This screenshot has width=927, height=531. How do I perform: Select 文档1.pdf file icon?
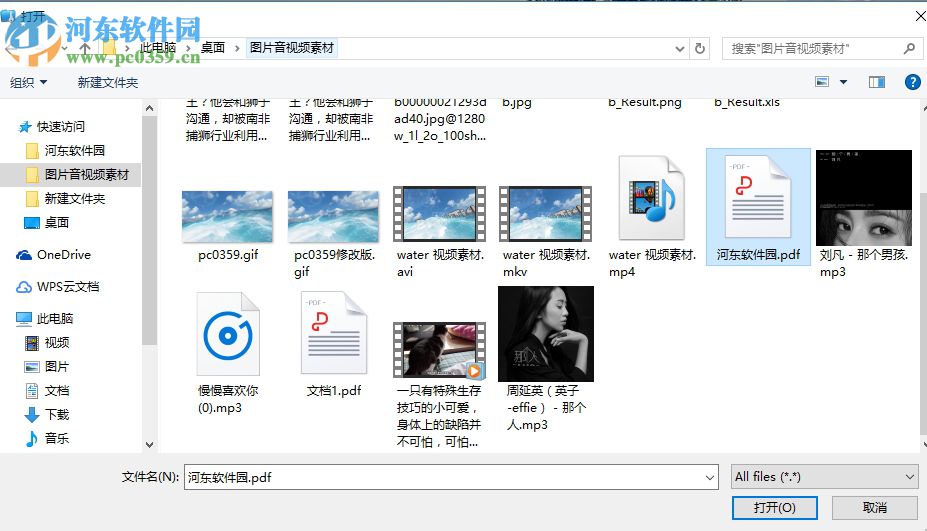(x=333, y=333)
